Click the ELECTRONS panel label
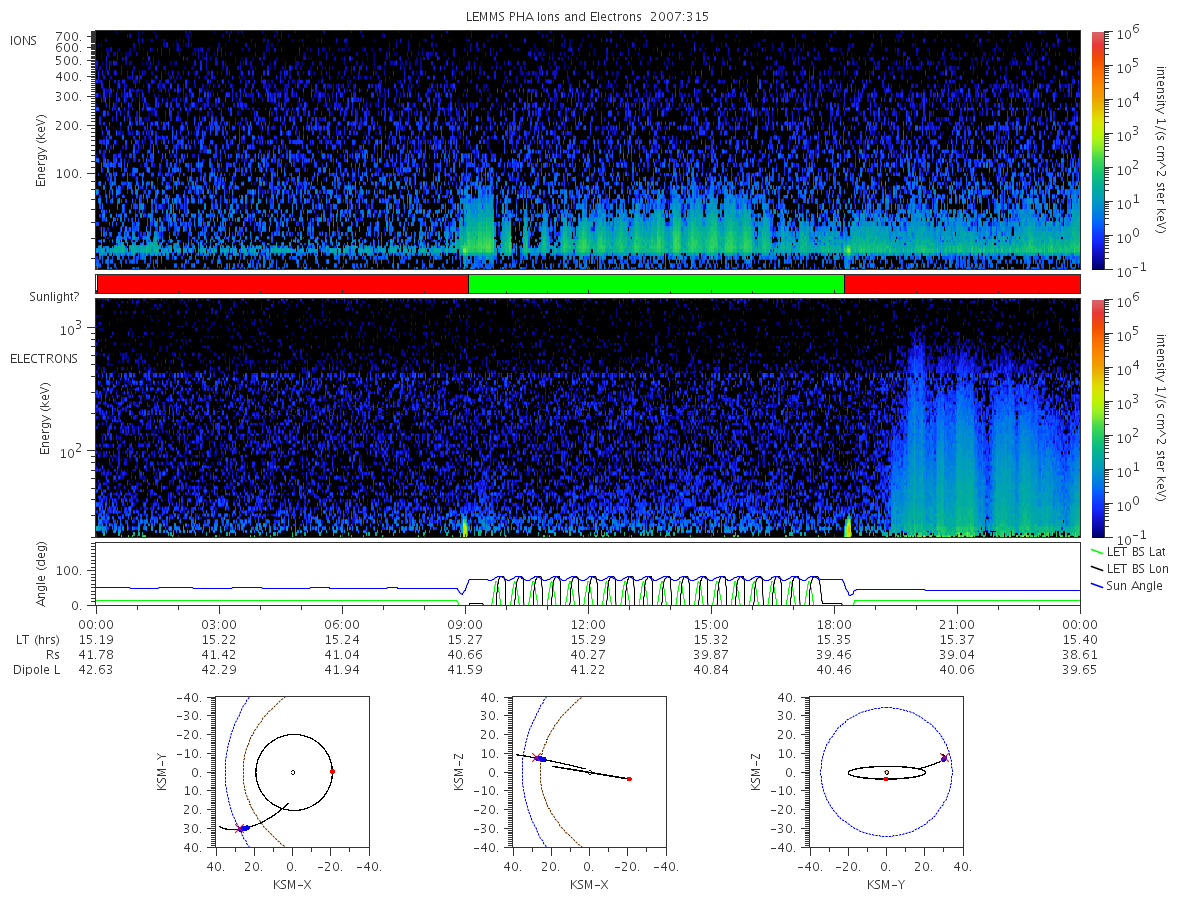 click(x=44, y=358)
